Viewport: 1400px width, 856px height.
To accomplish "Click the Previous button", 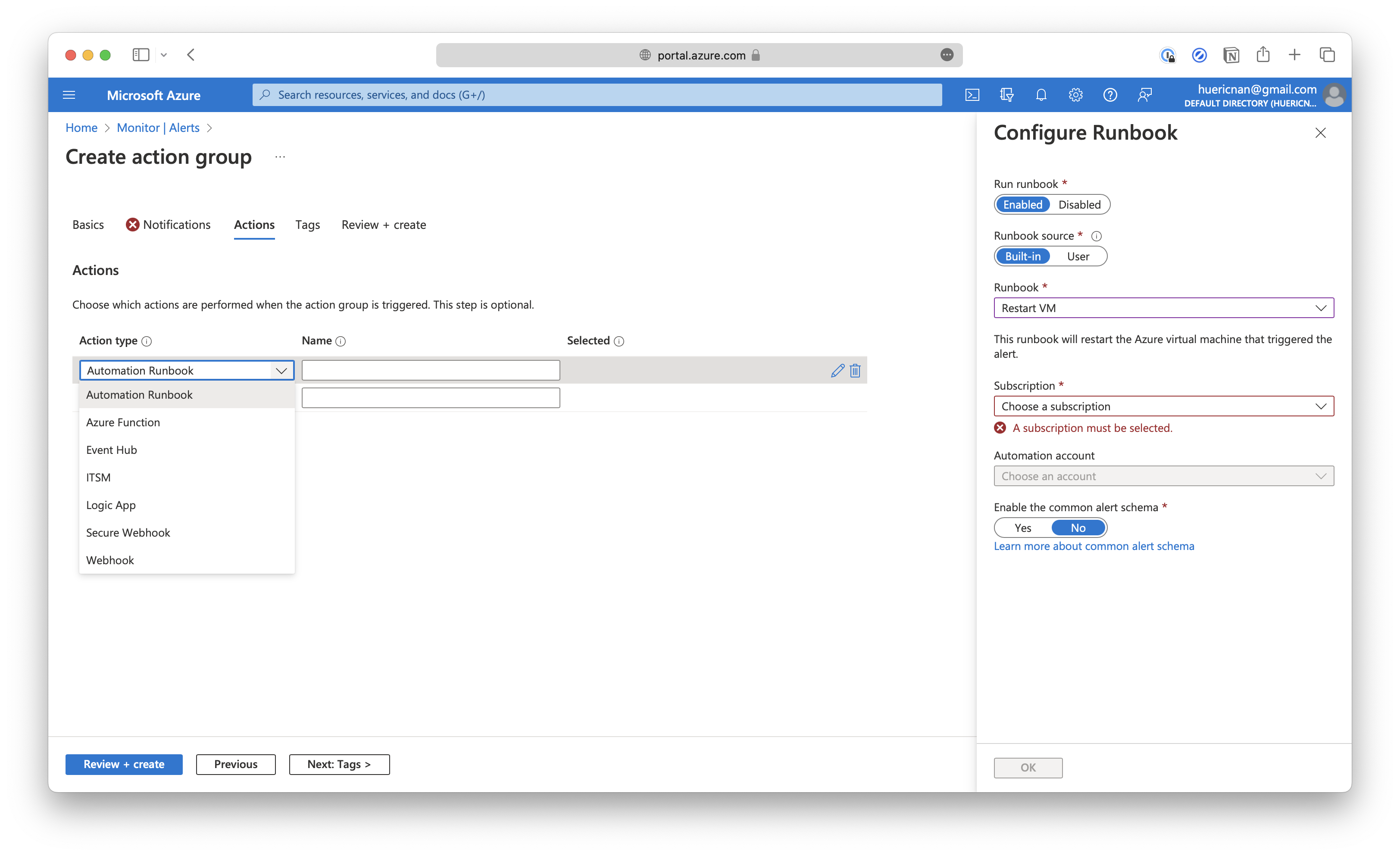I will coord(236,764).
